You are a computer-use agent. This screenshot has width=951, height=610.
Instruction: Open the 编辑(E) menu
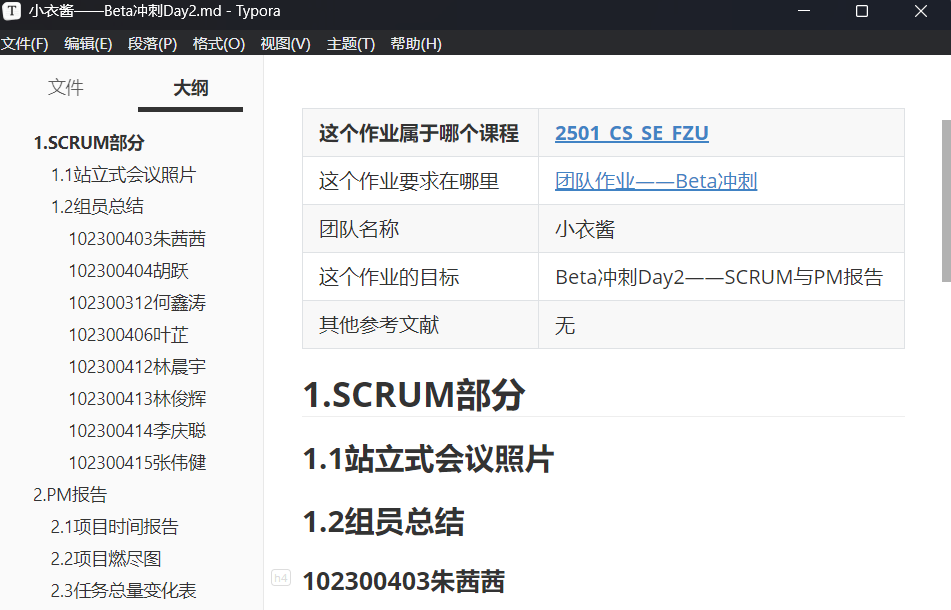[x=88, y=44]
